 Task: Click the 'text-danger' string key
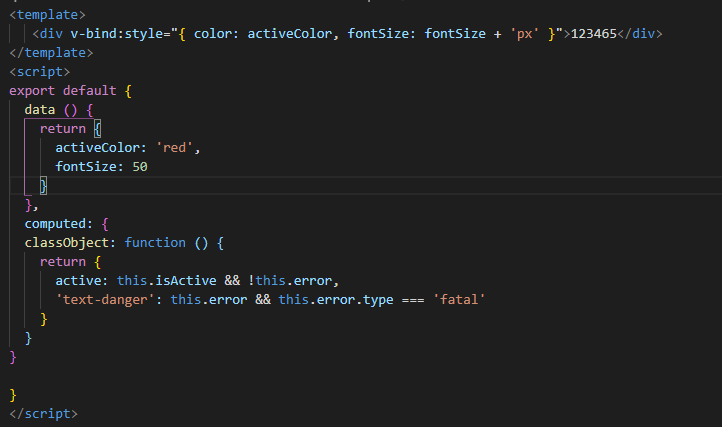[105, 299]
